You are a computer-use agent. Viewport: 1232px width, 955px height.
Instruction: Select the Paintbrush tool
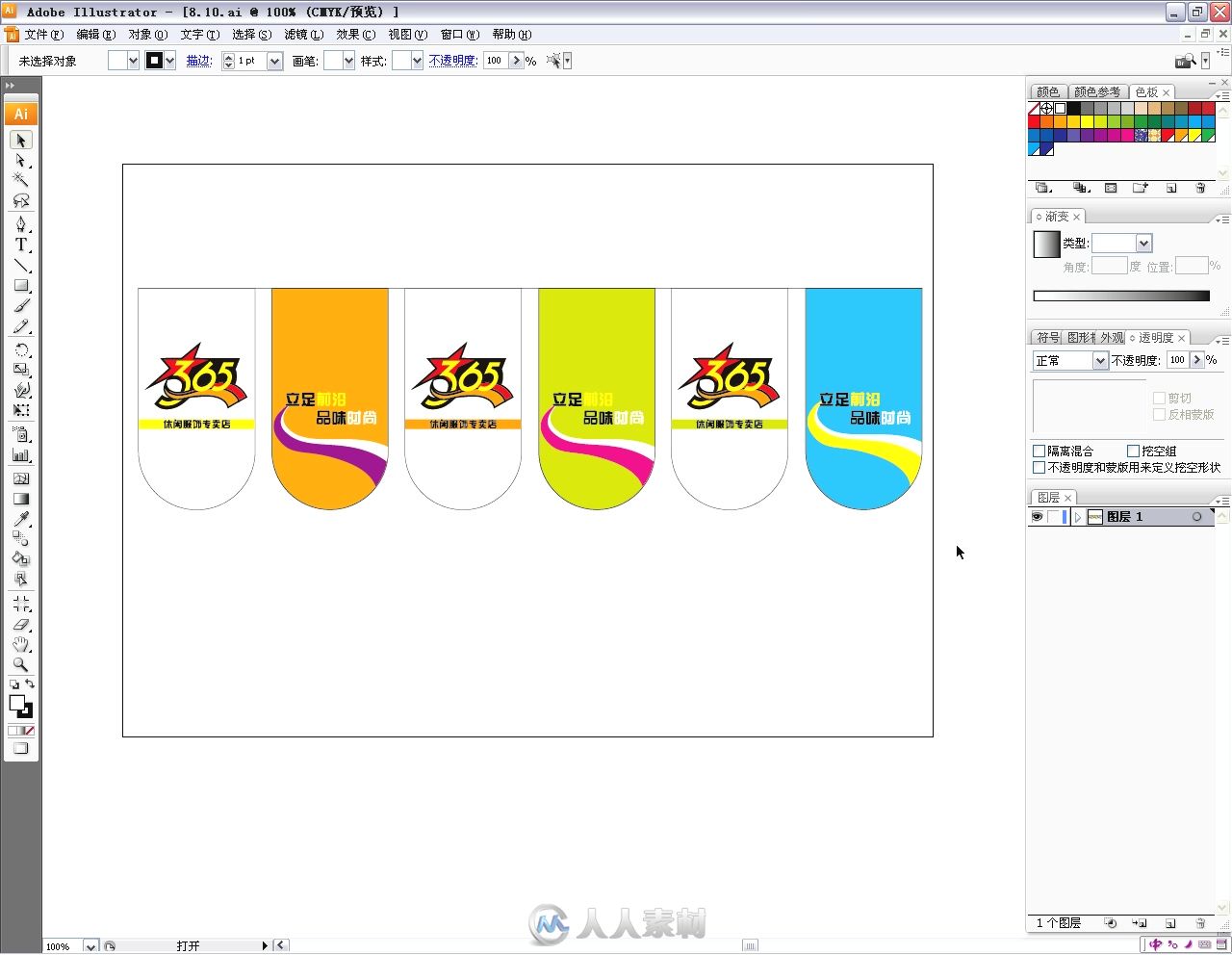coord(21,306)
